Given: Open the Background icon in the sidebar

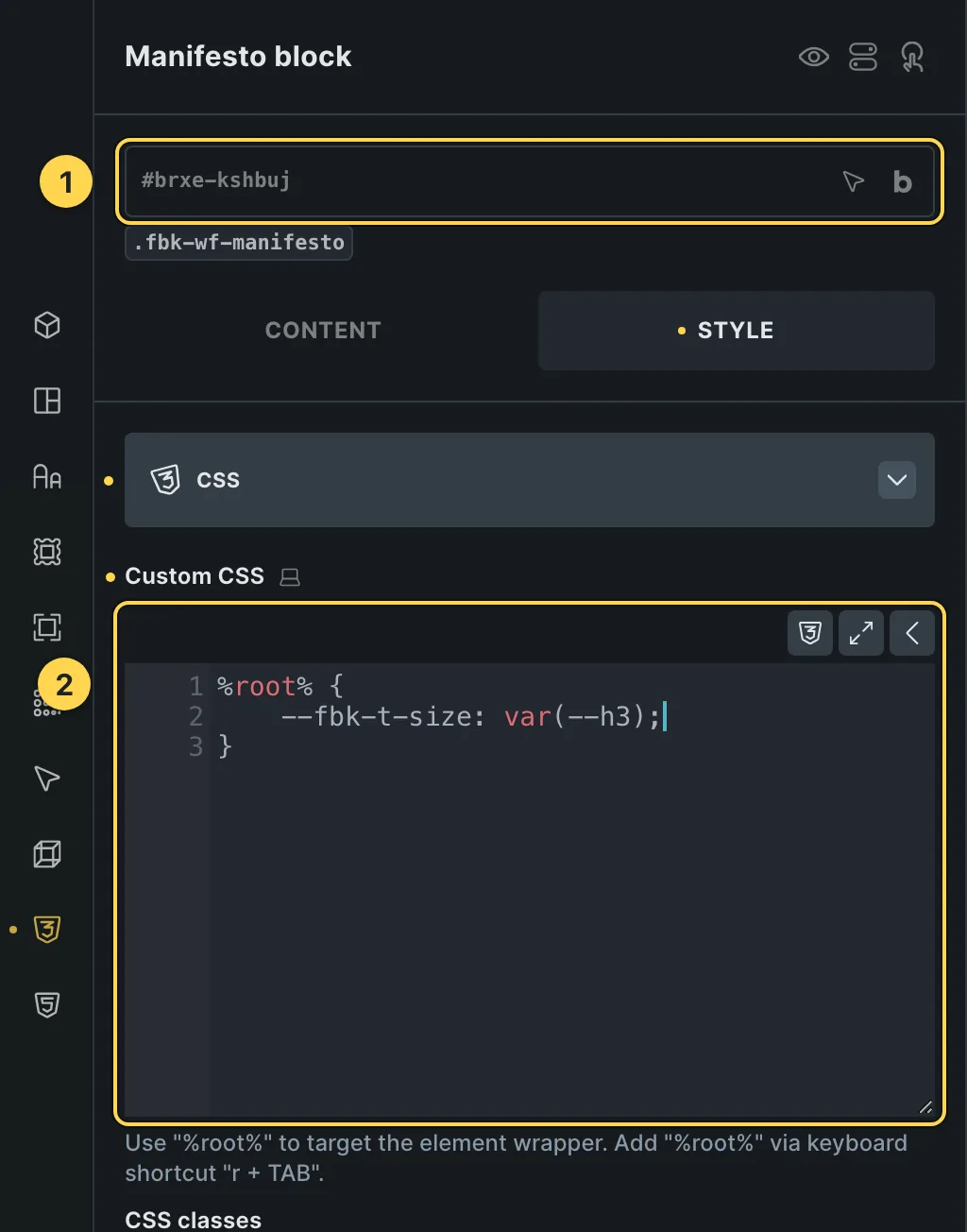Looking at the screenshot, I should pyautogui.click(x=47, y=552).
